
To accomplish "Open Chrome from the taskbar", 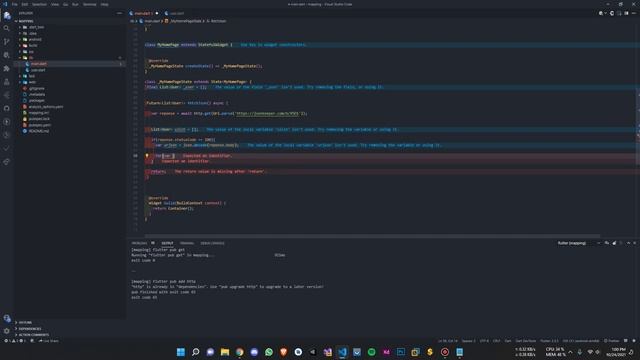I will point(240,352).
